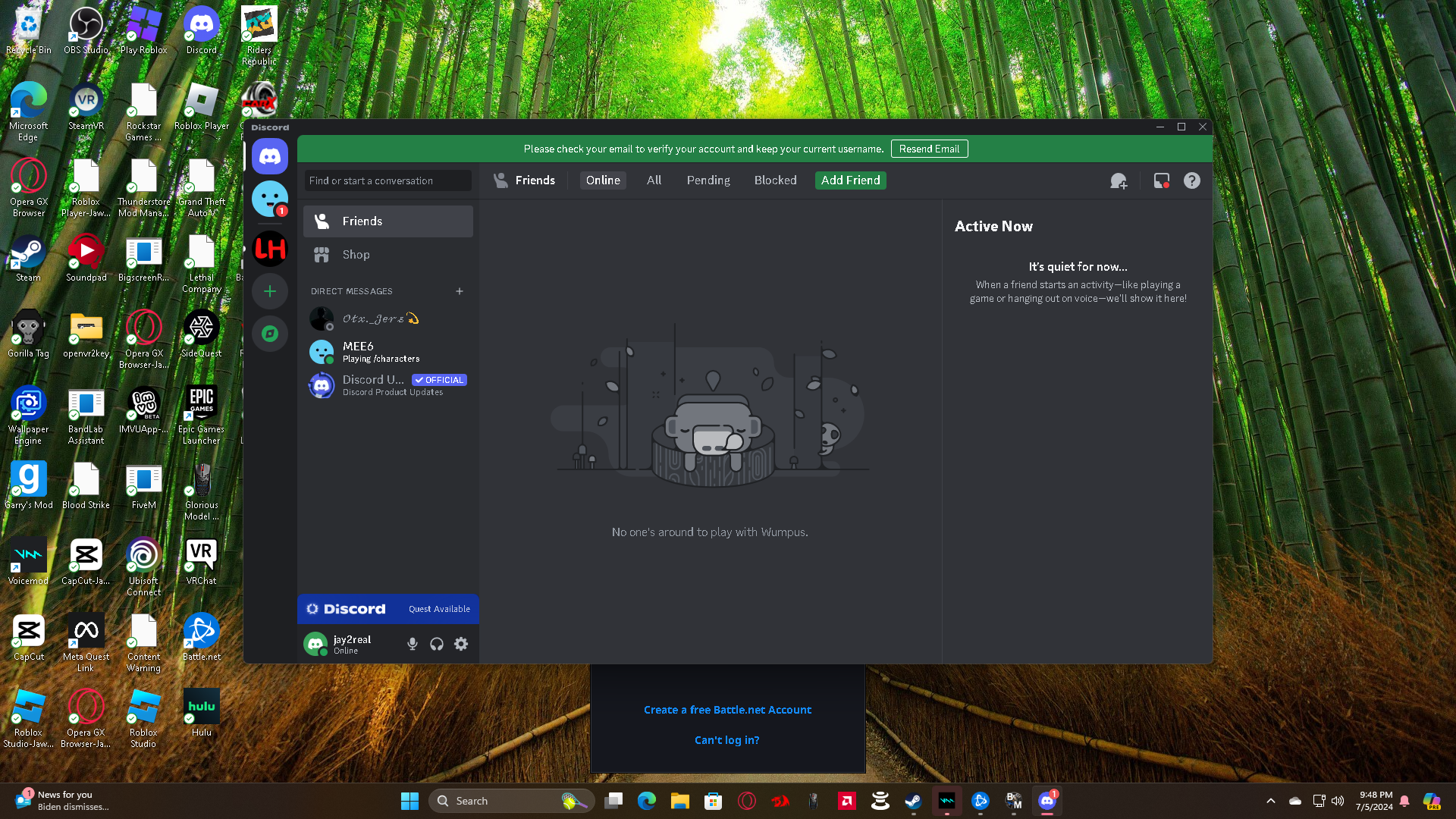Click Create DM plus next to Direct Messages
This screenshot has width=1456, height=819.
click(460, 291)
